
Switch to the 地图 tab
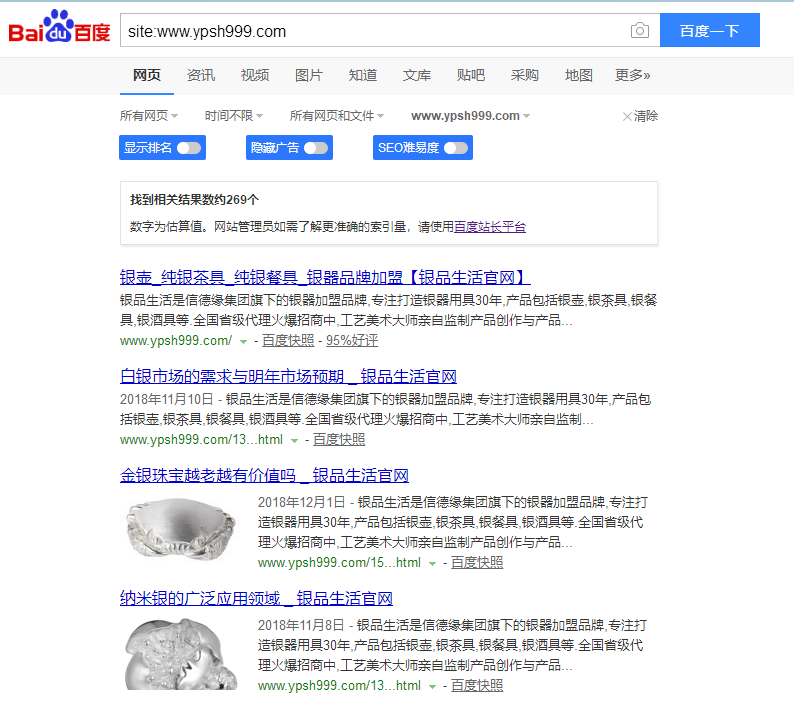coord(579,75)
